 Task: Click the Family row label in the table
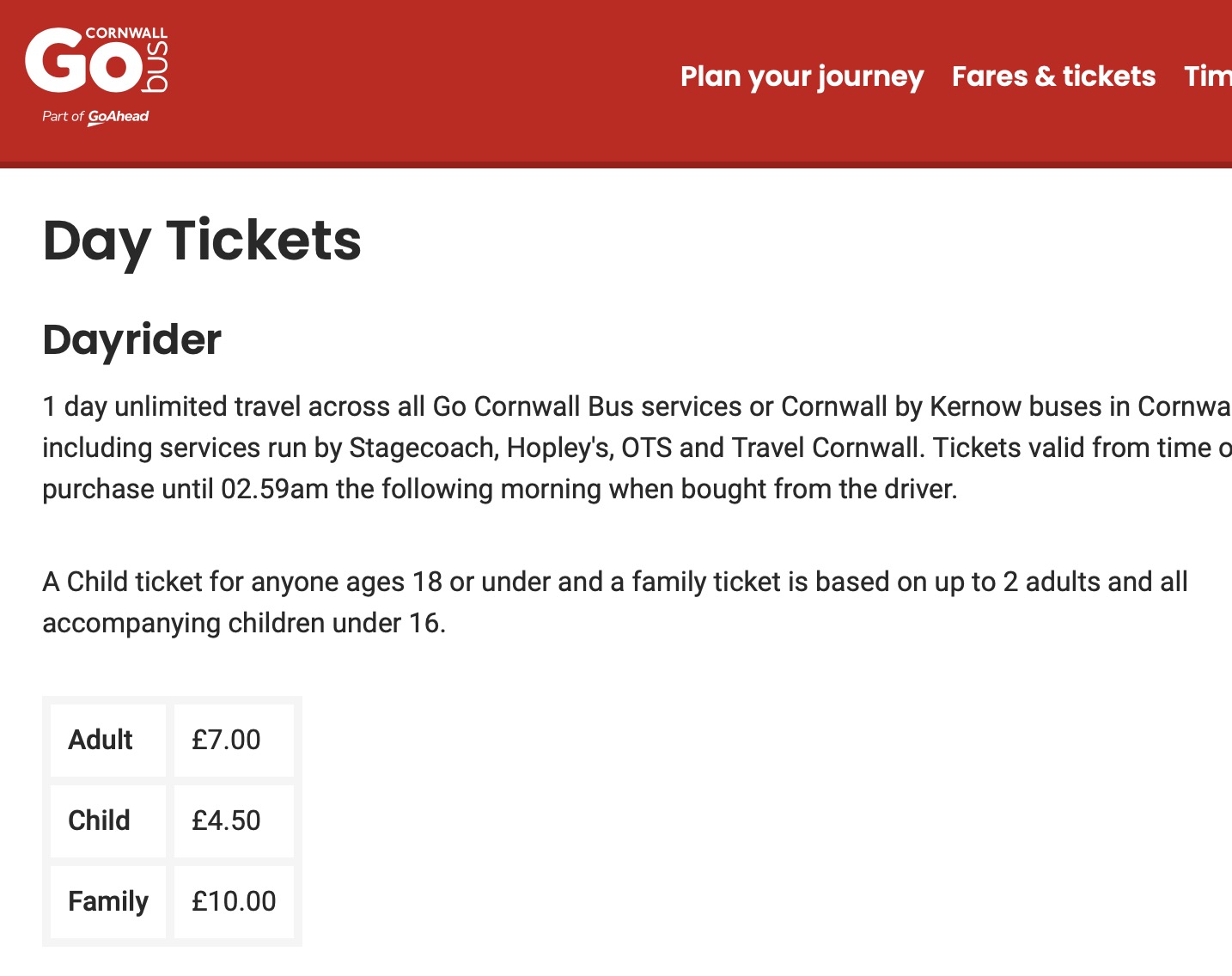click(x=107, y=901)
